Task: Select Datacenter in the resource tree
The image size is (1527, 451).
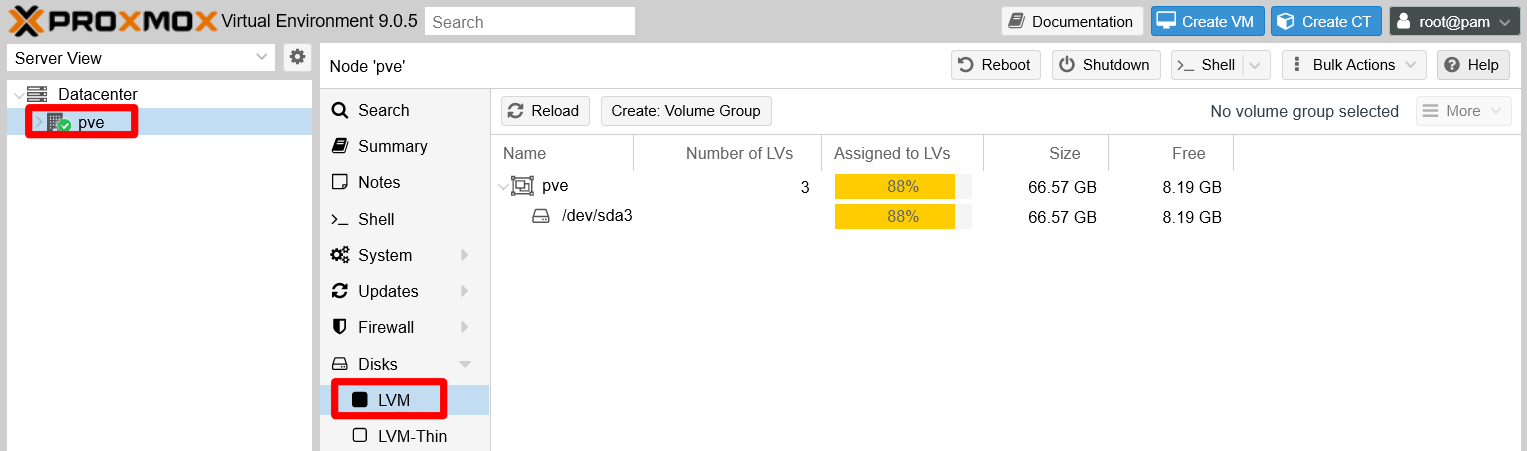Action: tap(97, 94)
